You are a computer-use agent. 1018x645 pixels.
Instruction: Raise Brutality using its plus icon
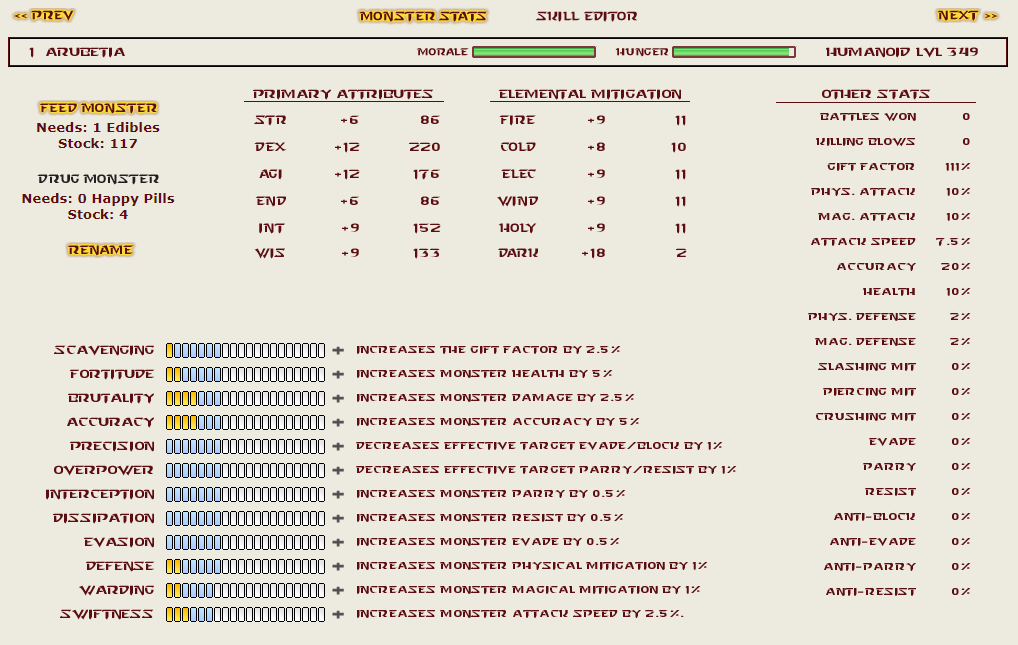click(x=338, y=398)
